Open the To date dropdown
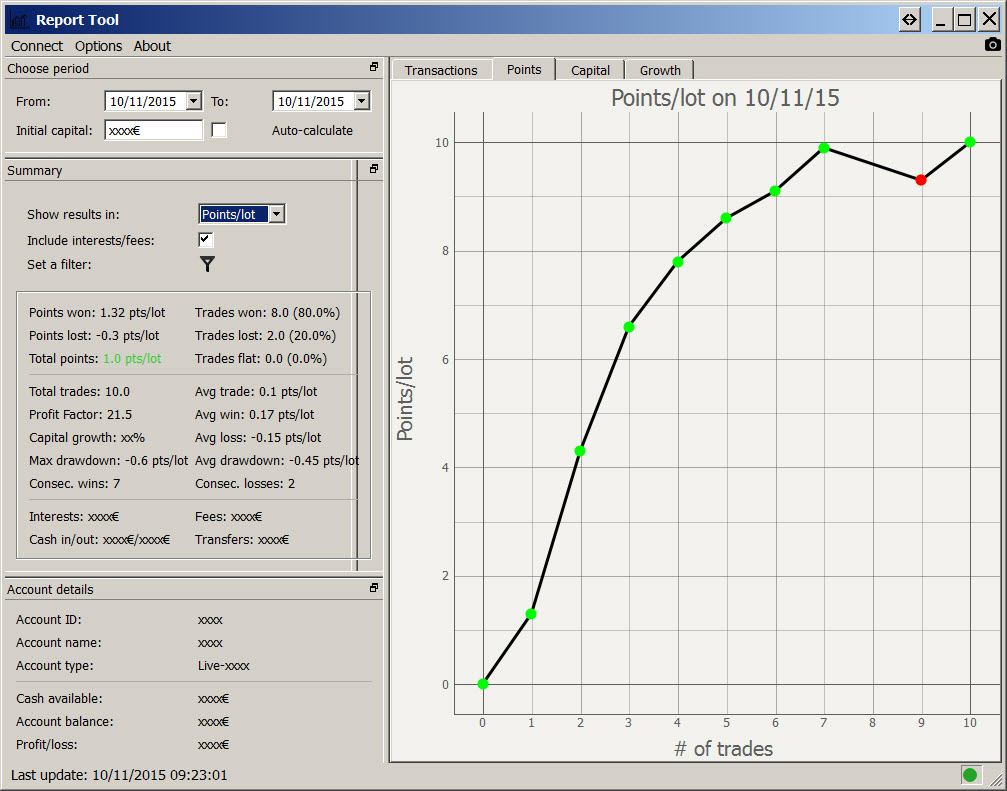The height and width of the screenshot is (791, 1007). 361,101
